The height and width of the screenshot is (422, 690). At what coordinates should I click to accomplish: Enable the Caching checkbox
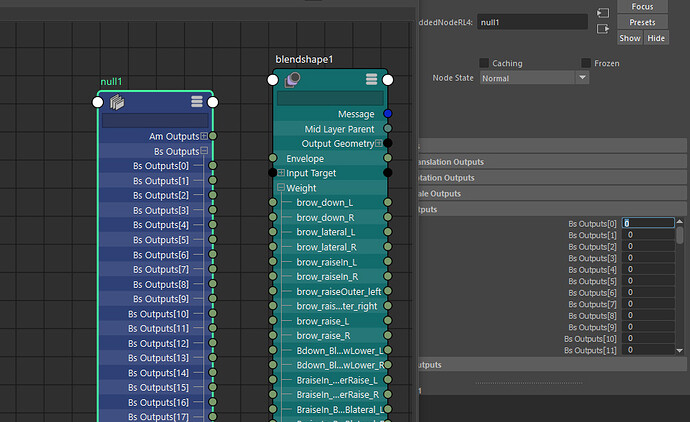point(485,63)
